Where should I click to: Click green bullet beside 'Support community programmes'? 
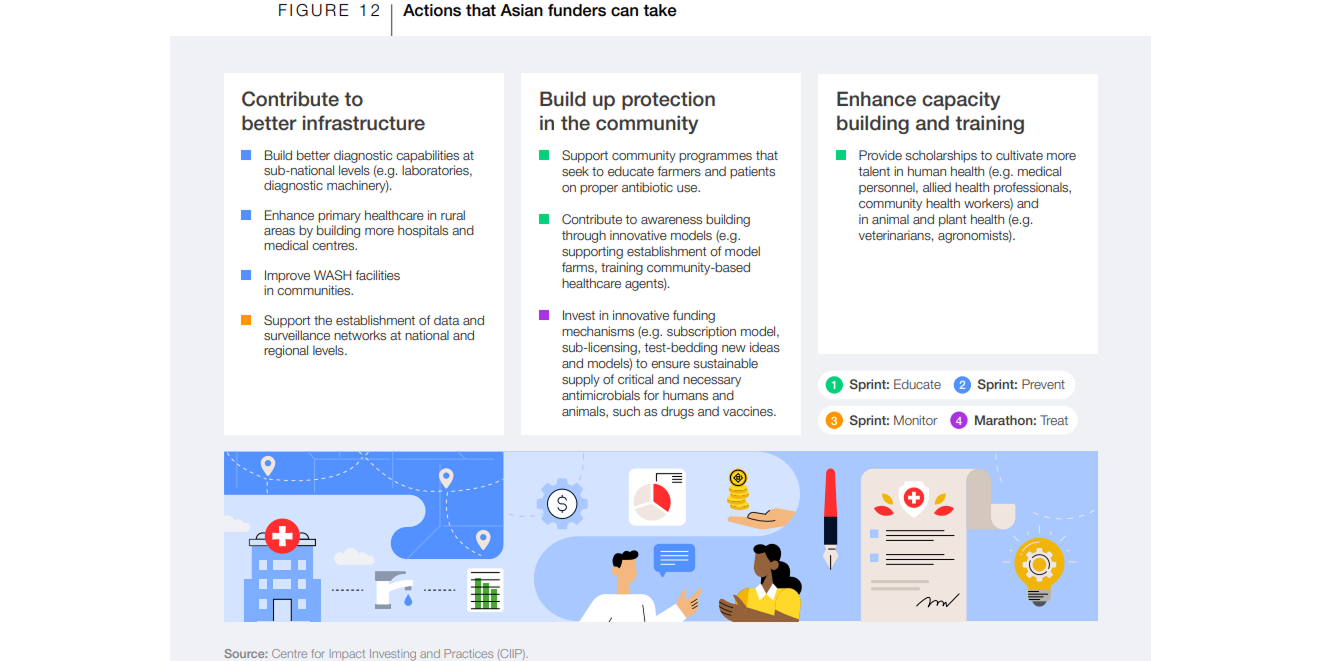pos(544,155)
